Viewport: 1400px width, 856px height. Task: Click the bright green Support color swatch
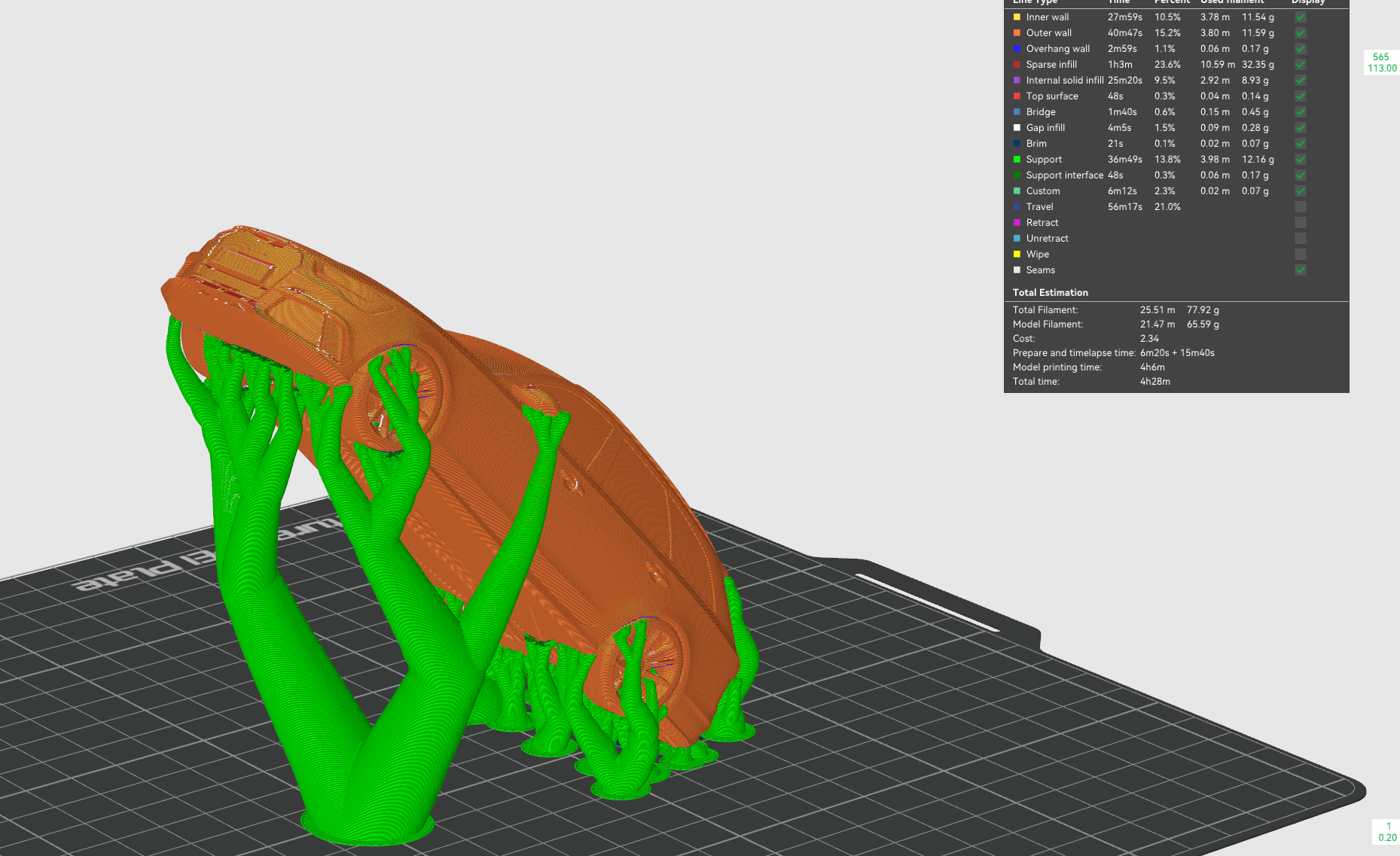pyautogui.click(x=1017, y=160)
